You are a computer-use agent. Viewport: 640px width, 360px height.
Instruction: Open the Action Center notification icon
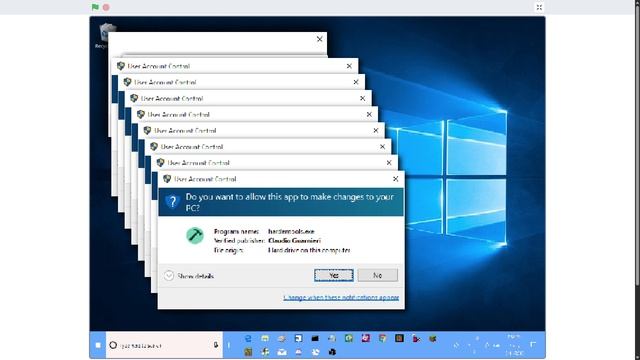click(533, 345)
